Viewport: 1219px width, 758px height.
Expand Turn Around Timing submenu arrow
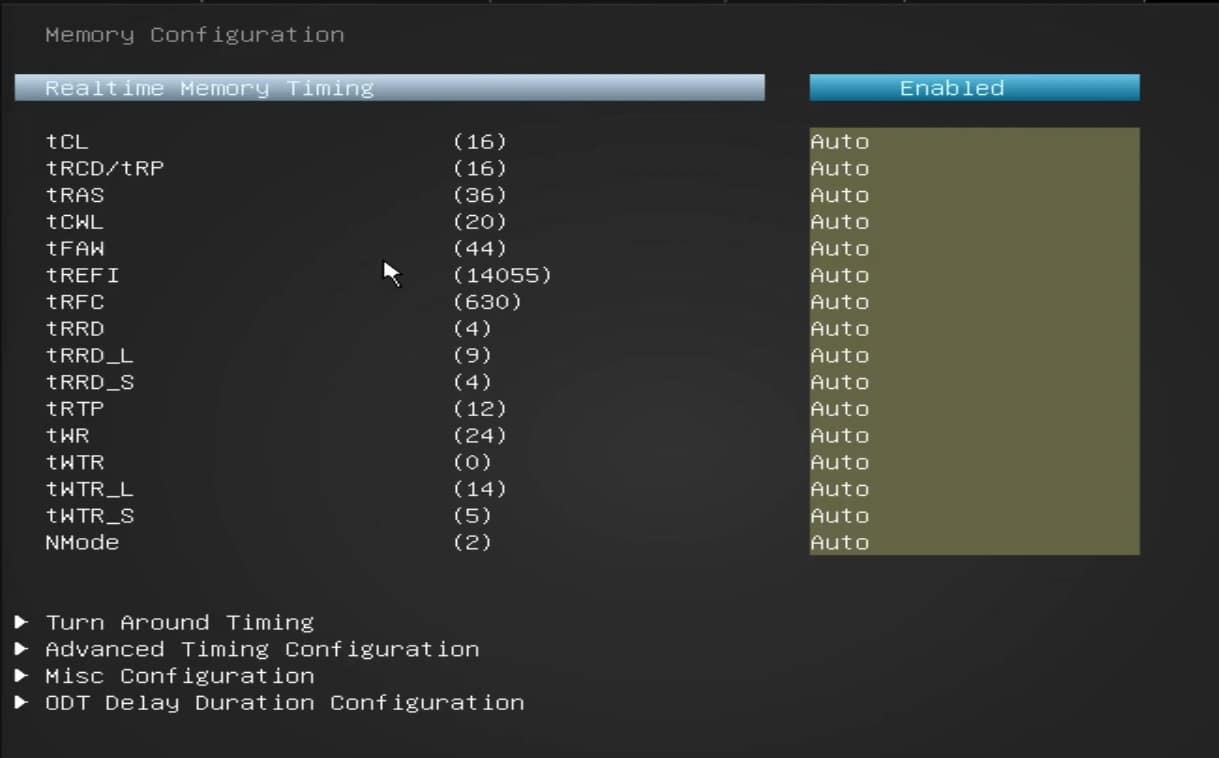(x=22, y=622)
